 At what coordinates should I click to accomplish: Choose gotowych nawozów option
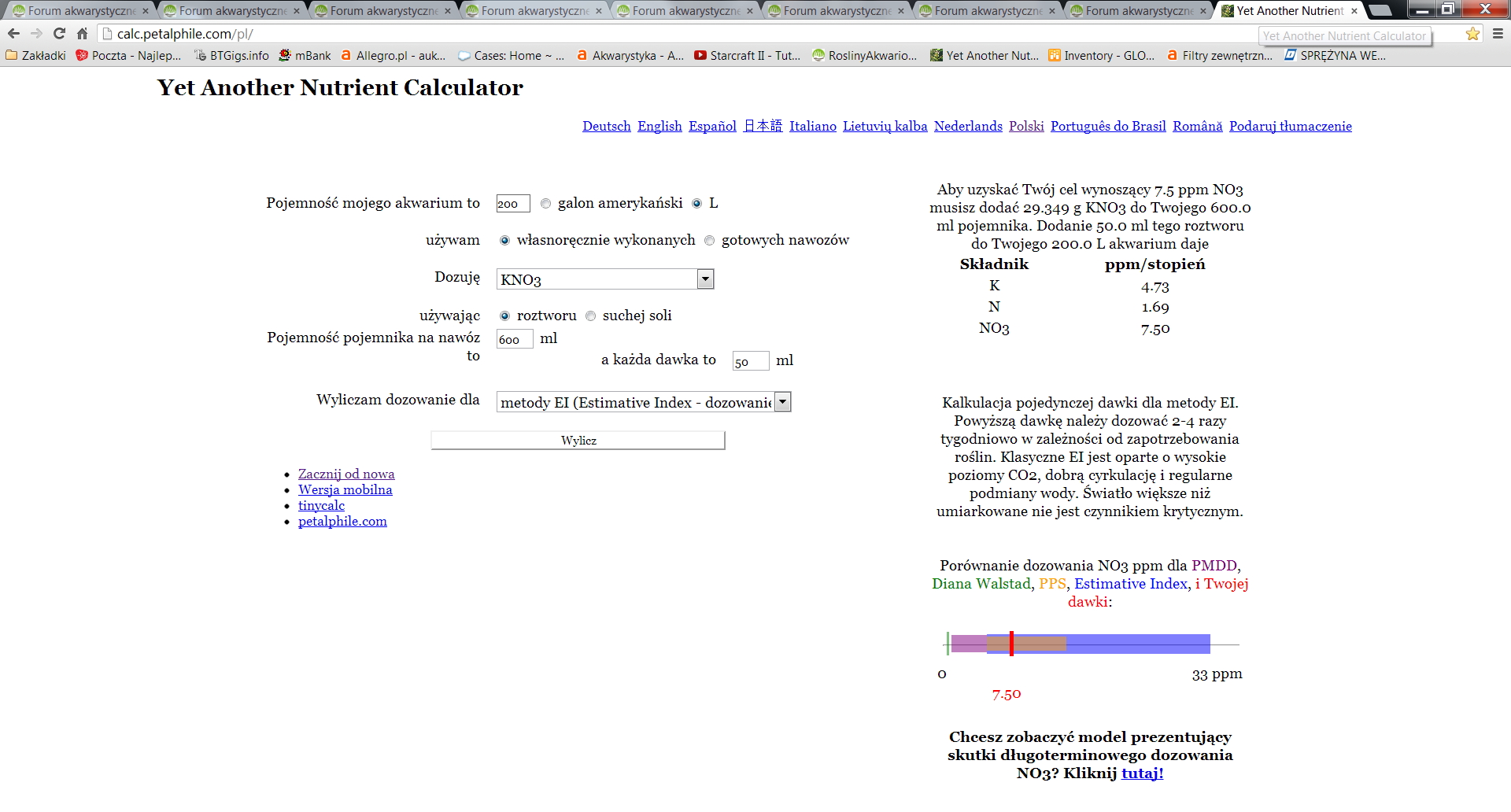tap(709, 240)
